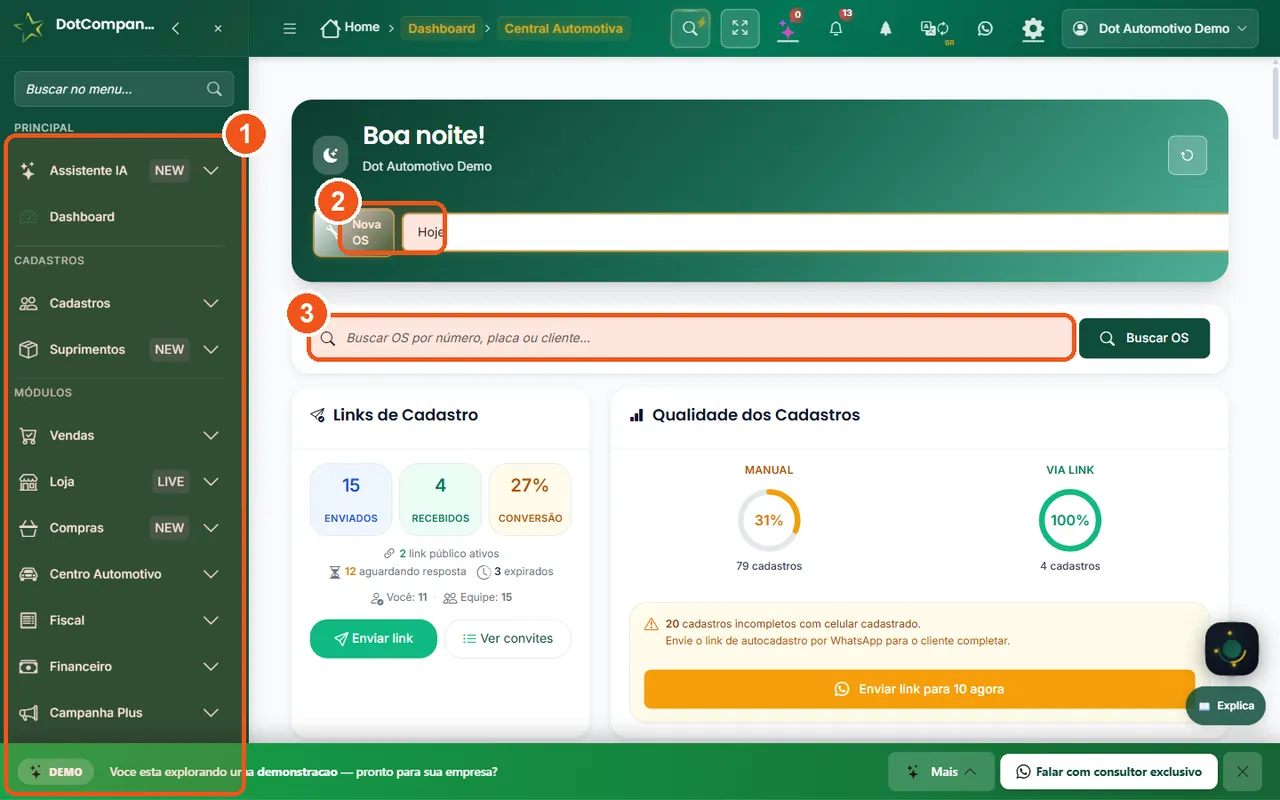Click the 31% Manual progress ring

coord(769,520)
